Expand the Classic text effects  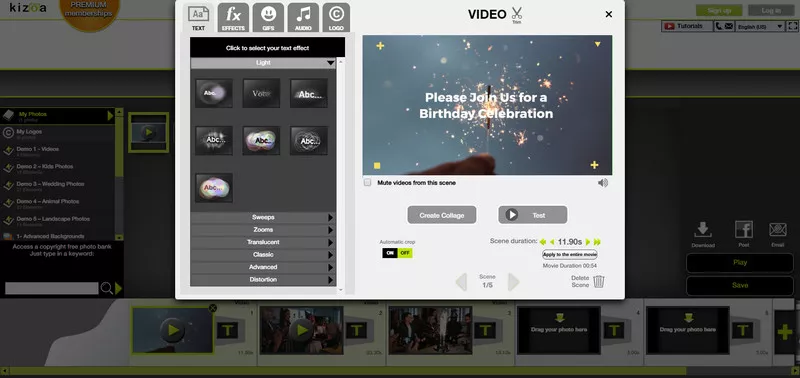pos(263,255)
